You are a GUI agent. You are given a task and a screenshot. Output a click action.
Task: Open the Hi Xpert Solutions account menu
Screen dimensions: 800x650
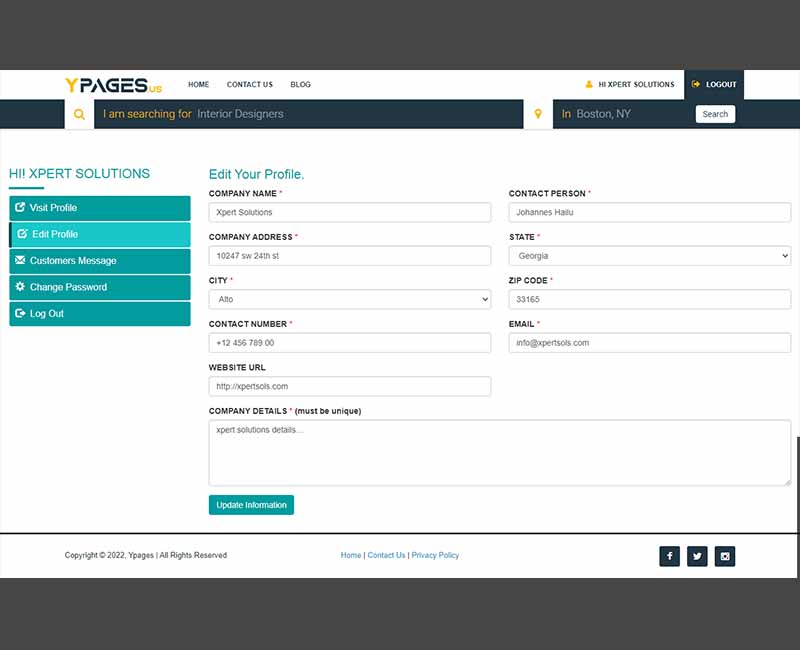tap(630, 85)
